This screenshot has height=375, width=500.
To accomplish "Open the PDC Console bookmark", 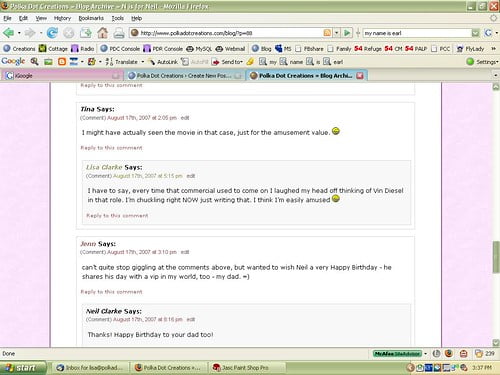I will pos(120,49).
